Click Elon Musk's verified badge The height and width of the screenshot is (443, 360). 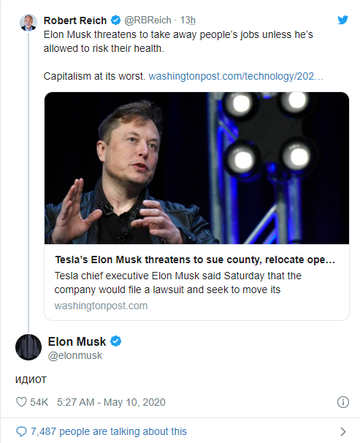(x=116, y=341)
